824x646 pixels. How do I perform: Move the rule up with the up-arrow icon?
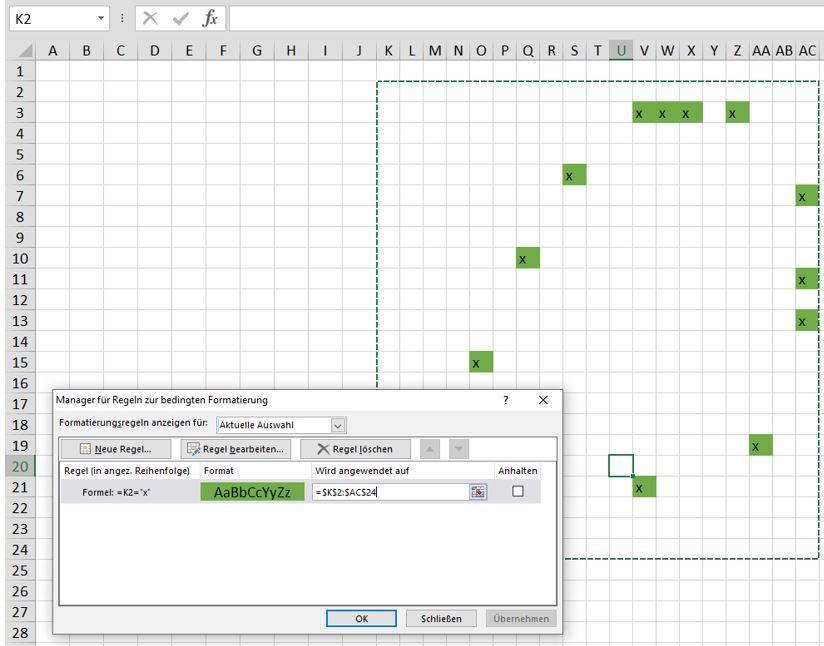[432, 447]
